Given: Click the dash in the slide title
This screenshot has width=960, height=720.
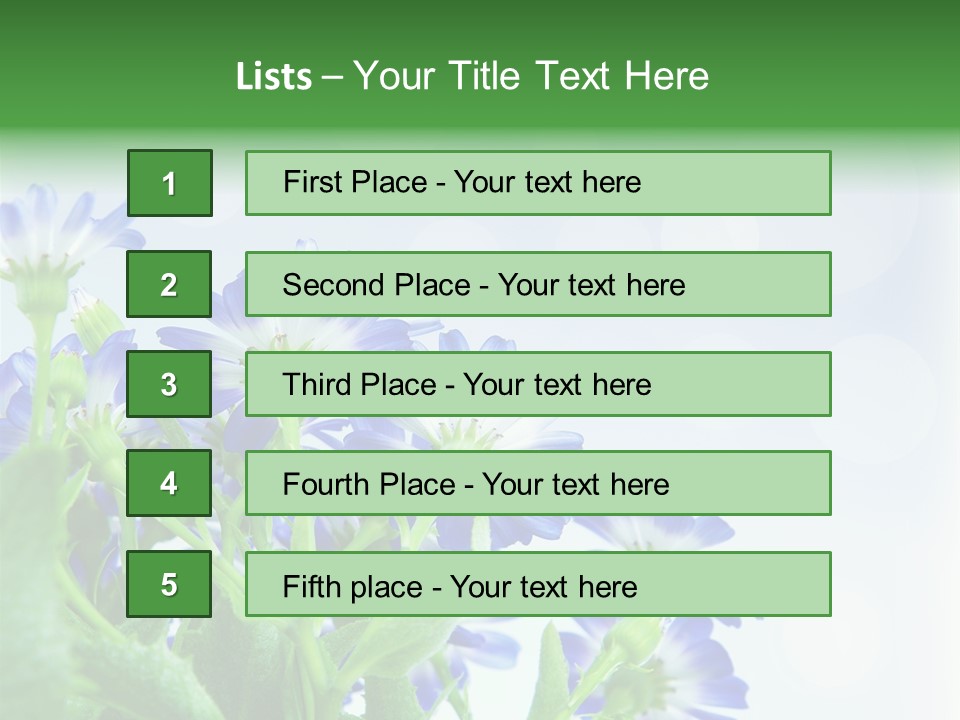Looking at the screenshot, I should tap(332, 76).
